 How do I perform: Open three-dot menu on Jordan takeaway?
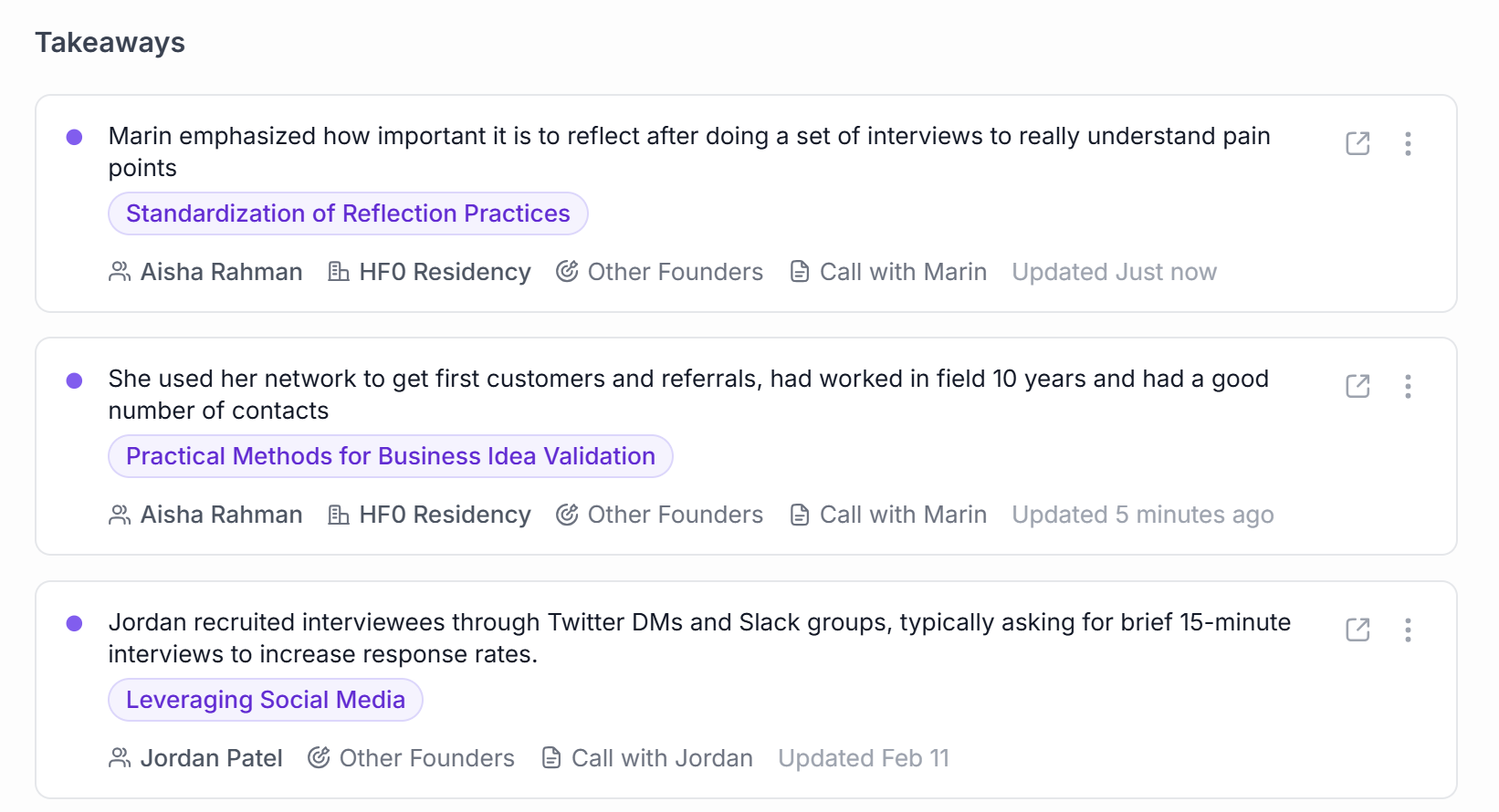[x=1408, y=630]
